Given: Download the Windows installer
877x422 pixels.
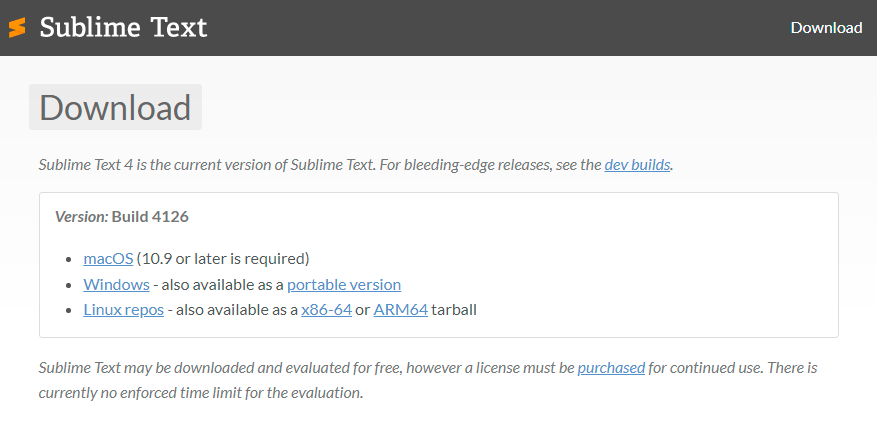Looking at the screenshot, I should click(116, 284).
